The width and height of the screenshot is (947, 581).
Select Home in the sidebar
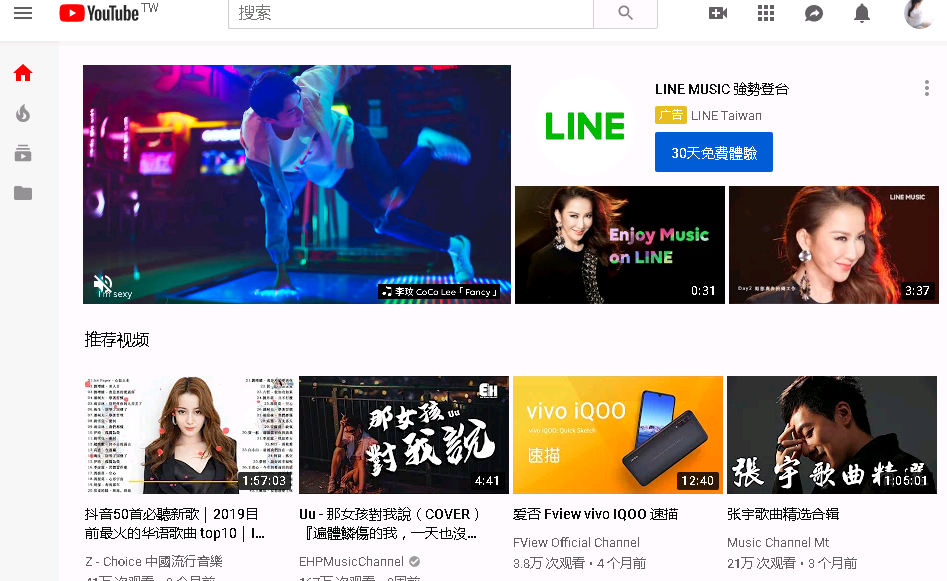[x=23, y=73]
